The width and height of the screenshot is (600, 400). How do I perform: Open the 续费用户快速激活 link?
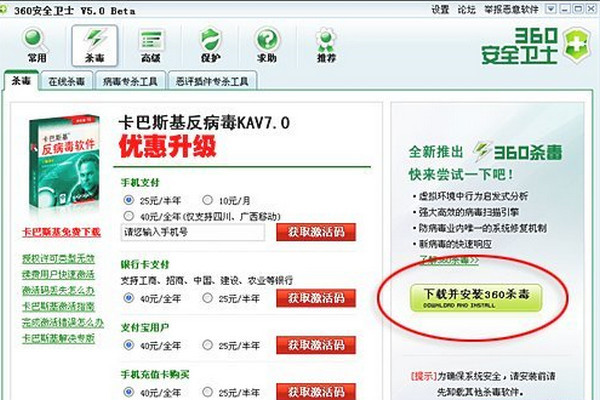click(58, 275)
